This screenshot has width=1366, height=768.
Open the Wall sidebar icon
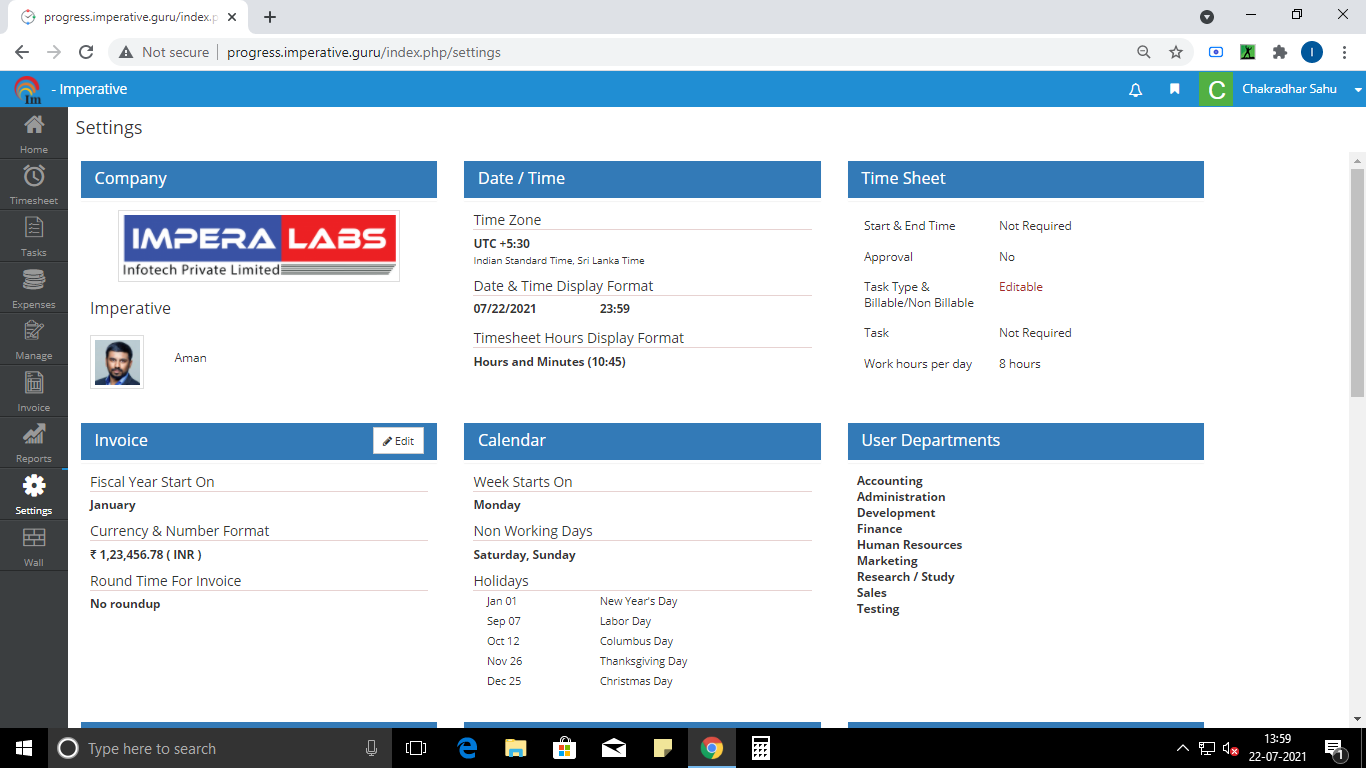tap(34, 539)
